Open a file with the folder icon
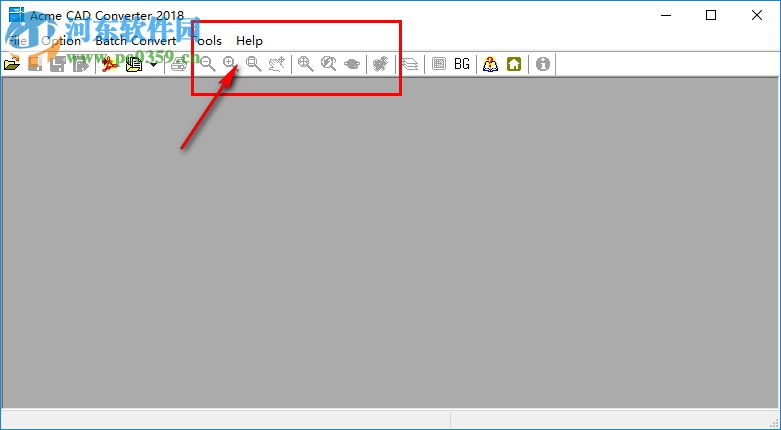781x430 pixels. click(11, 64)
